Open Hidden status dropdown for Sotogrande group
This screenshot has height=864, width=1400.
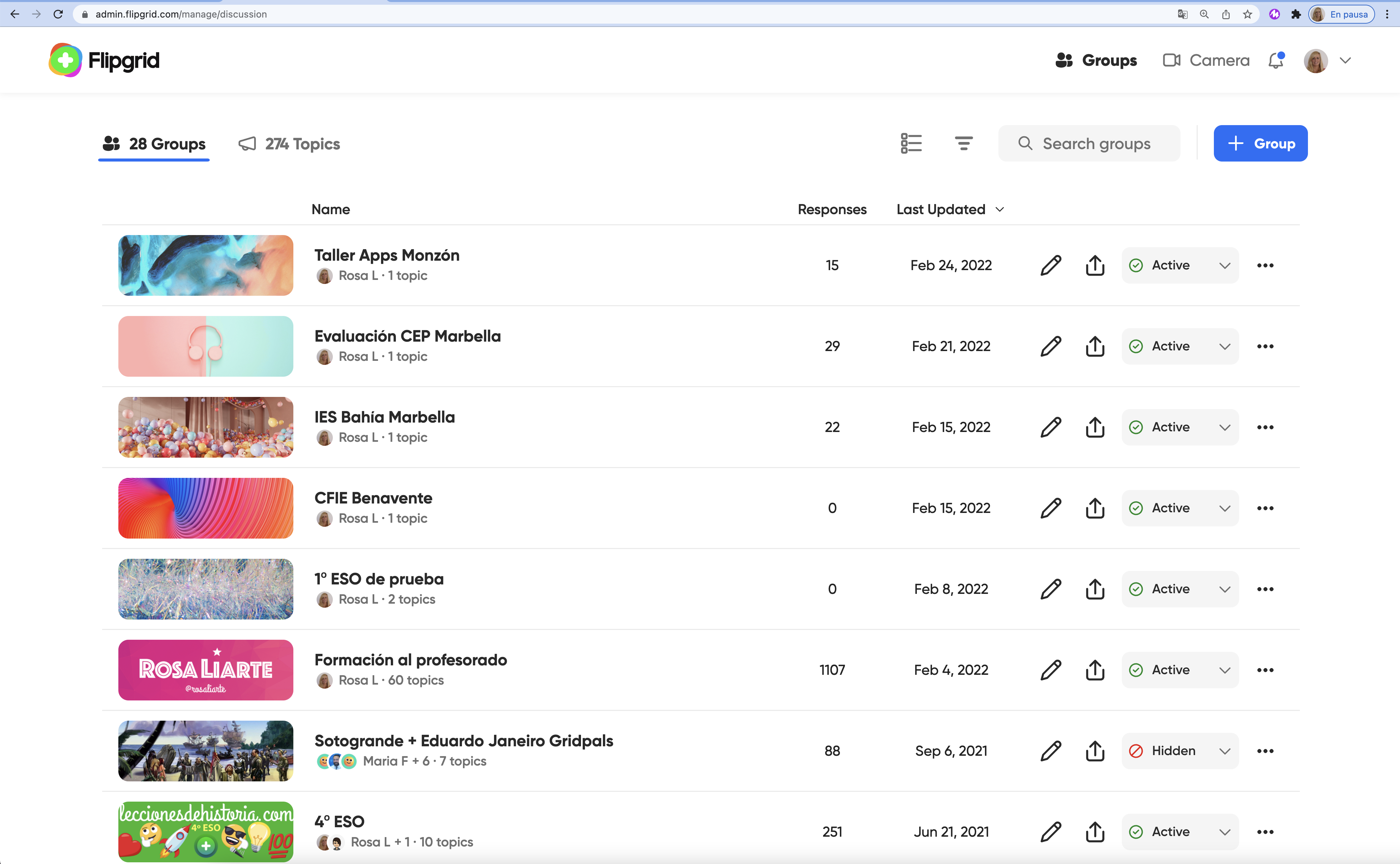1179,751
